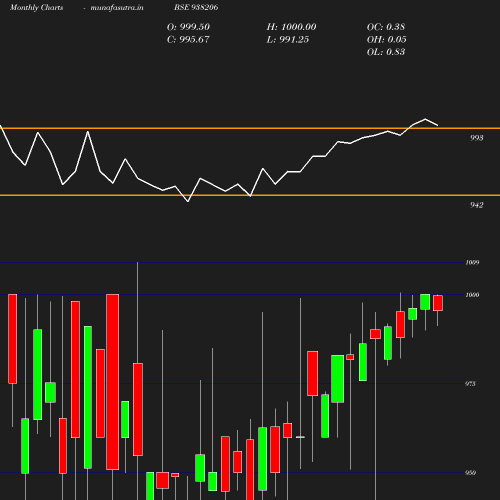Click the last green candle before the final red one
Viewport: 500px width, 500px height.
(425, 302)
